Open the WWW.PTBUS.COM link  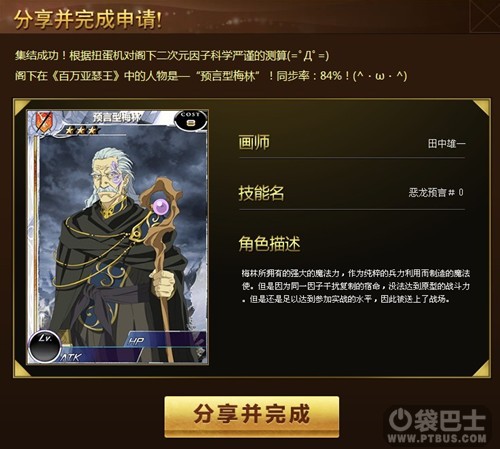[x=437, y=438]
